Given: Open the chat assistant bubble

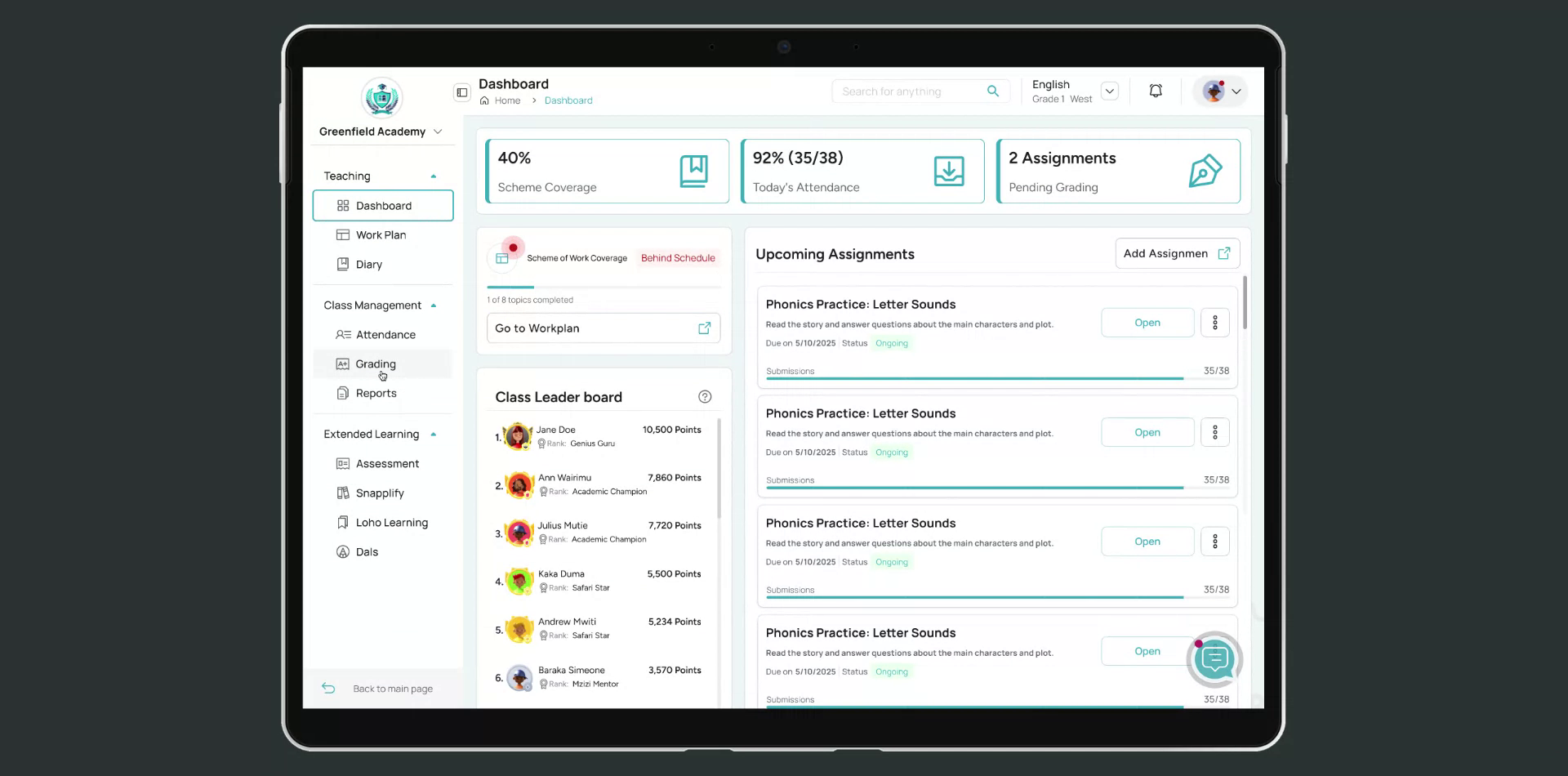Looking at the screenshot, I should (1214, 659).
